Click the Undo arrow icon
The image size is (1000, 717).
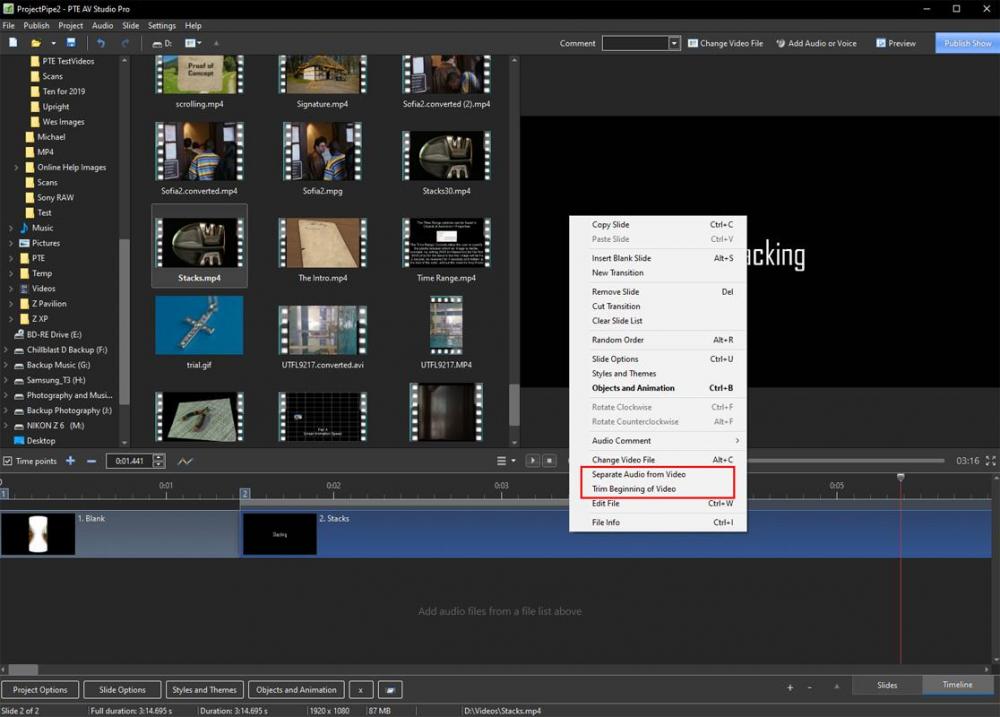point(100,43)
